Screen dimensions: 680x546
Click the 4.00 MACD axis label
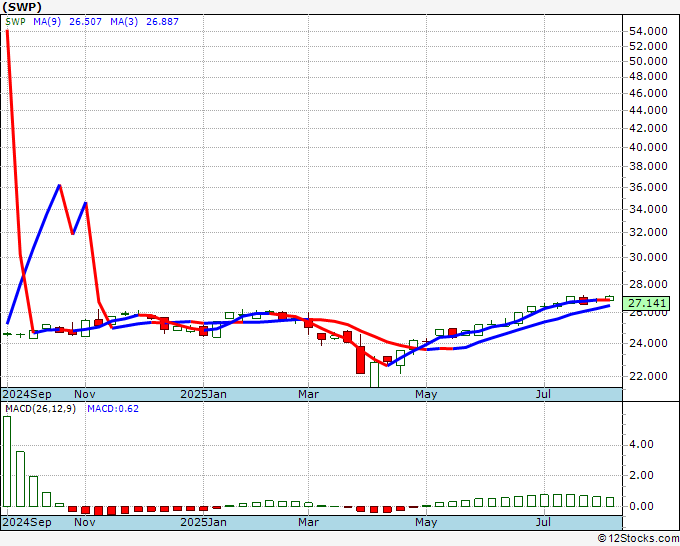[641, 444]
